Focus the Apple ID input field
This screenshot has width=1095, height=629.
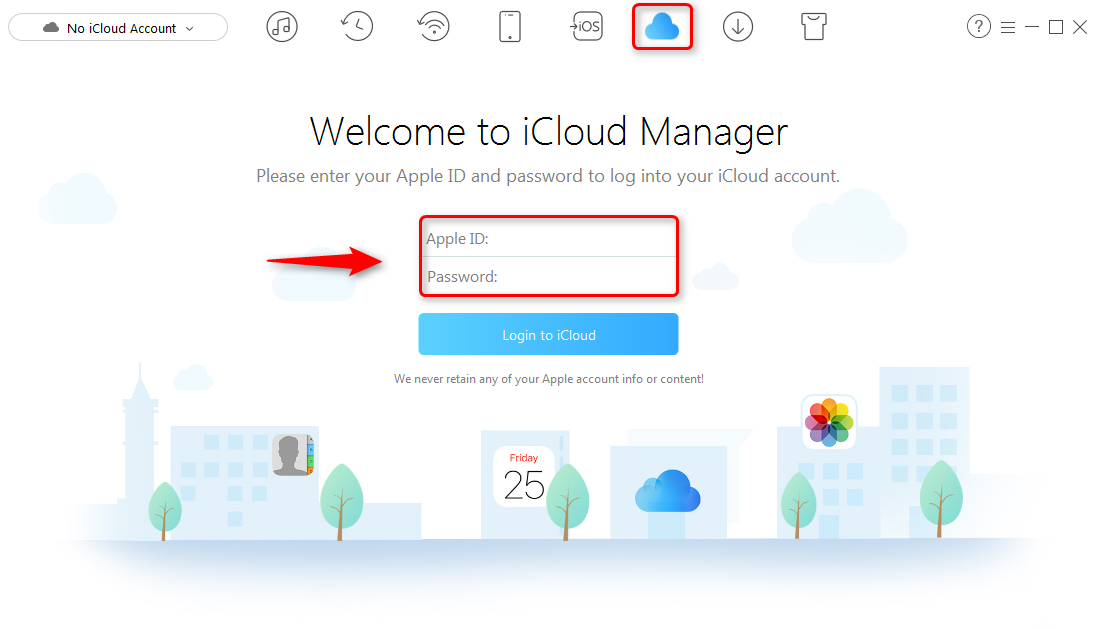(549, 238)
